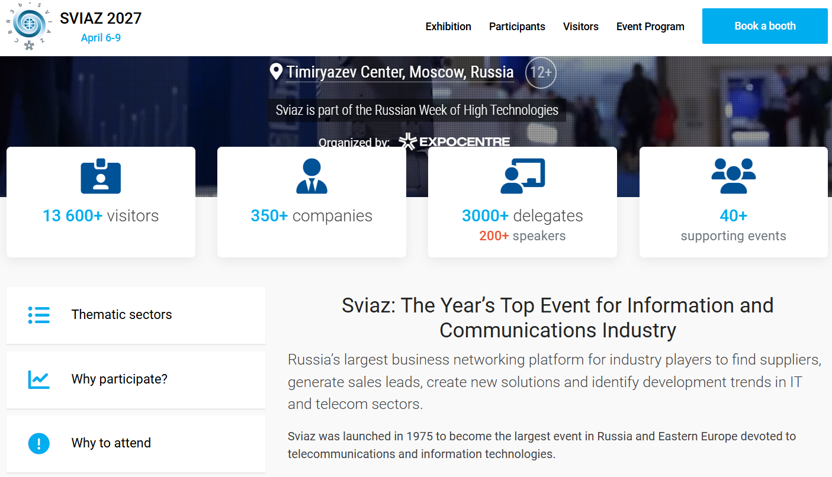Click the 200+ speakers text
Screen dimensions: 832x477
(x=522, y=236)
